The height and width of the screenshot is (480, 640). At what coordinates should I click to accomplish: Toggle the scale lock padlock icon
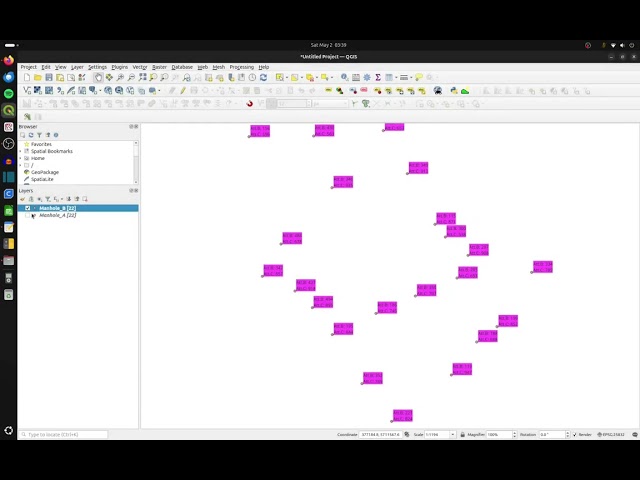pos(462,435)
